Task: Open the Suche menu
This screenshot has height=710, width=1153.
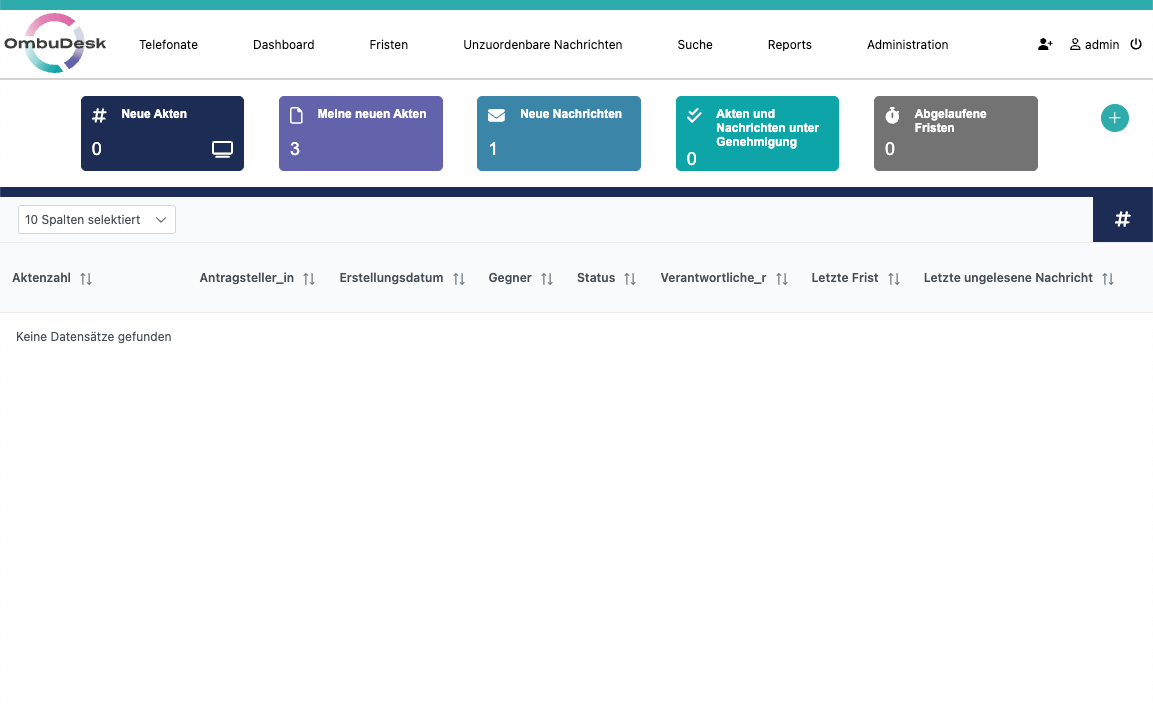Action: click(695, 45)
